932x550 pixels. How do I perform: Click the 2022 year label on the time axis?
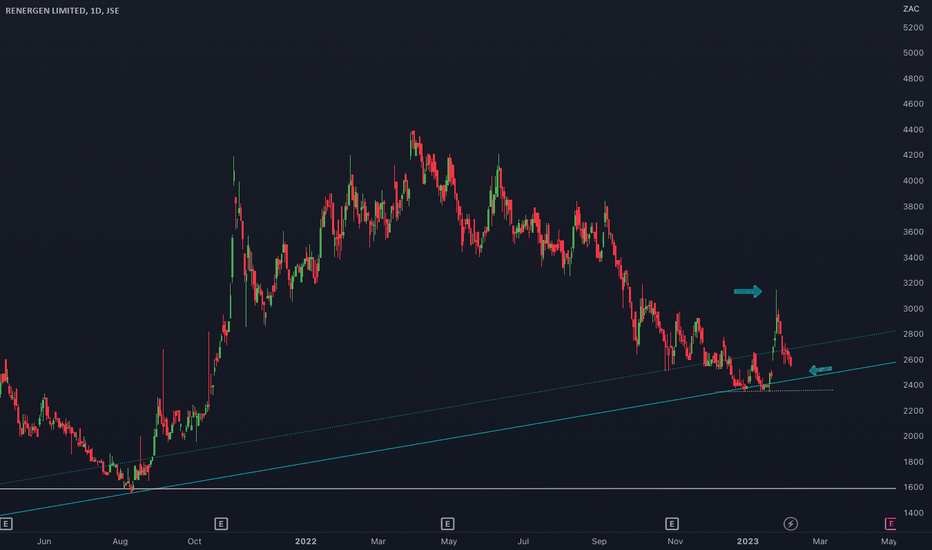(306, 541)
